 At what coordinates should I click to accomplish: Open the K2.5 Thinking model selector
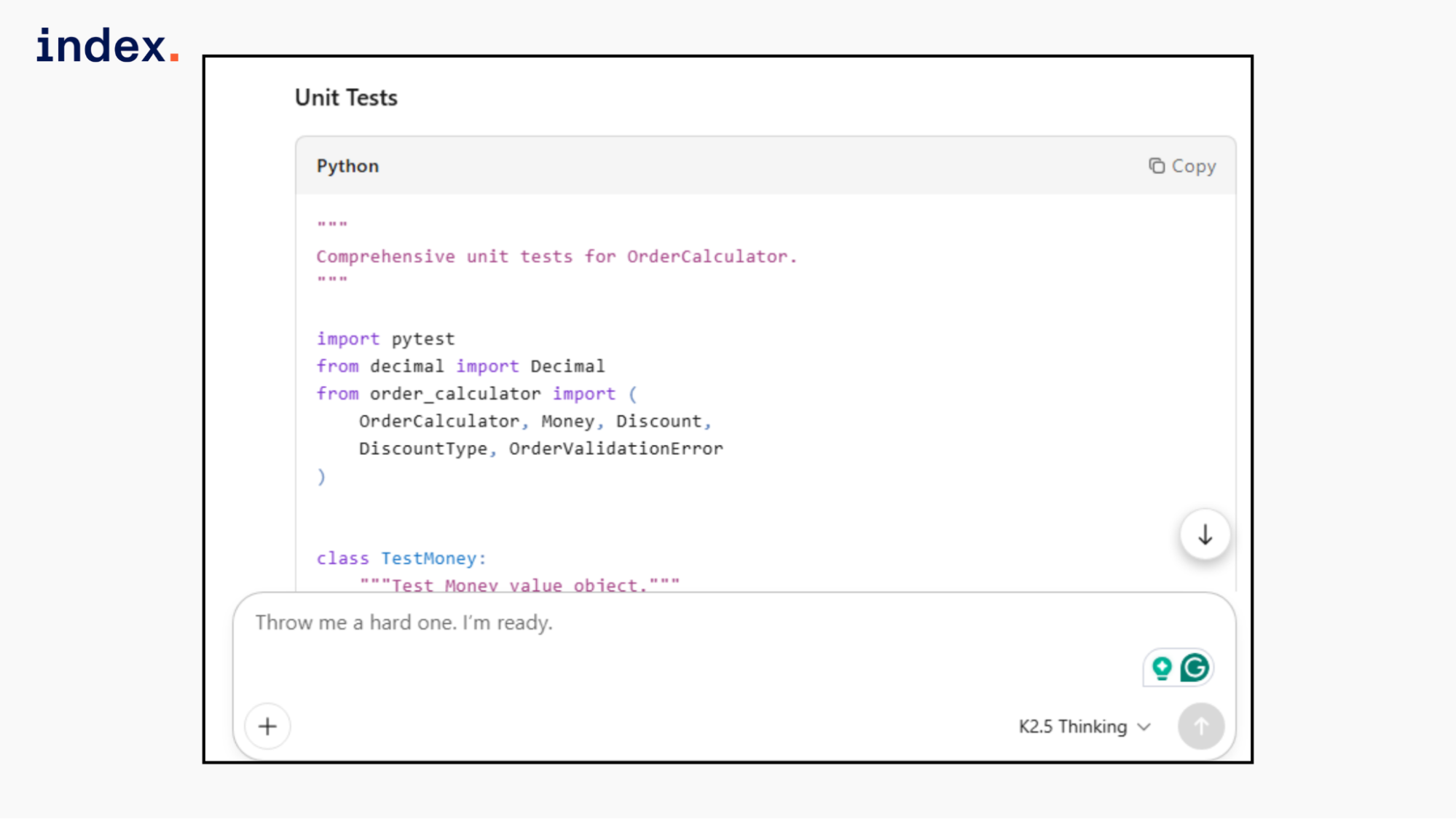[1073, 727]
